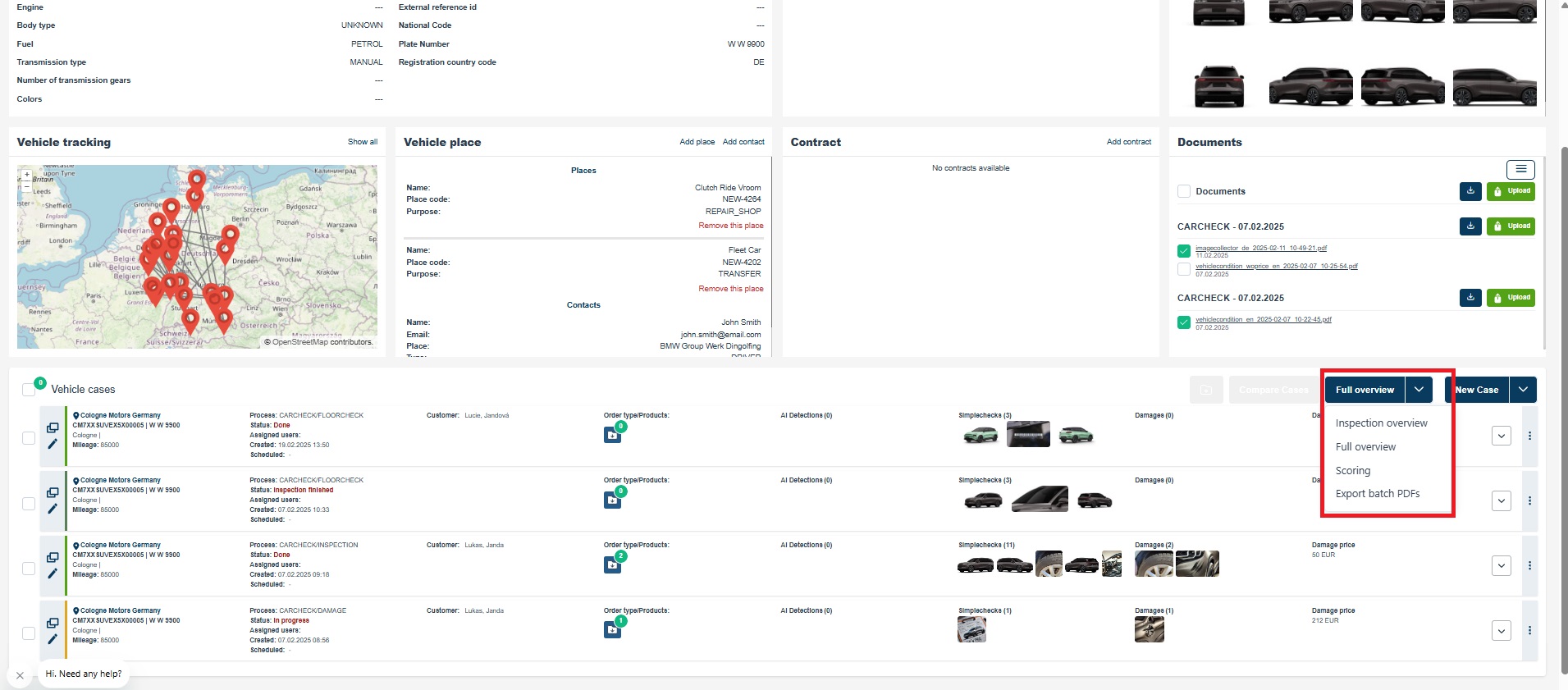Viewport: 1568px width, 690px height.
Task: Zoom in on the vehicle tracking map
Action: pos(27,175)
